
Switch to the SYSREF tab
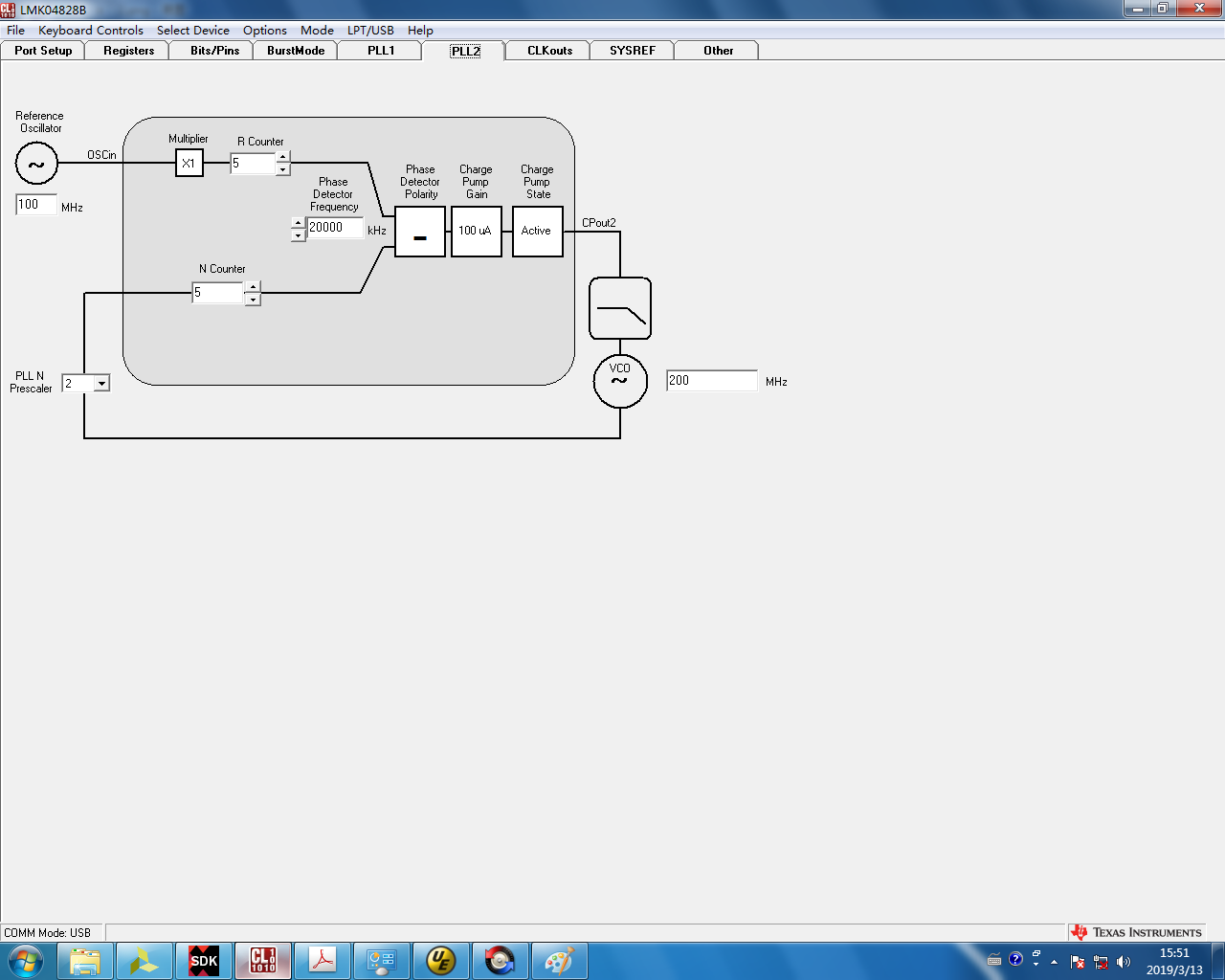[633, 51]
